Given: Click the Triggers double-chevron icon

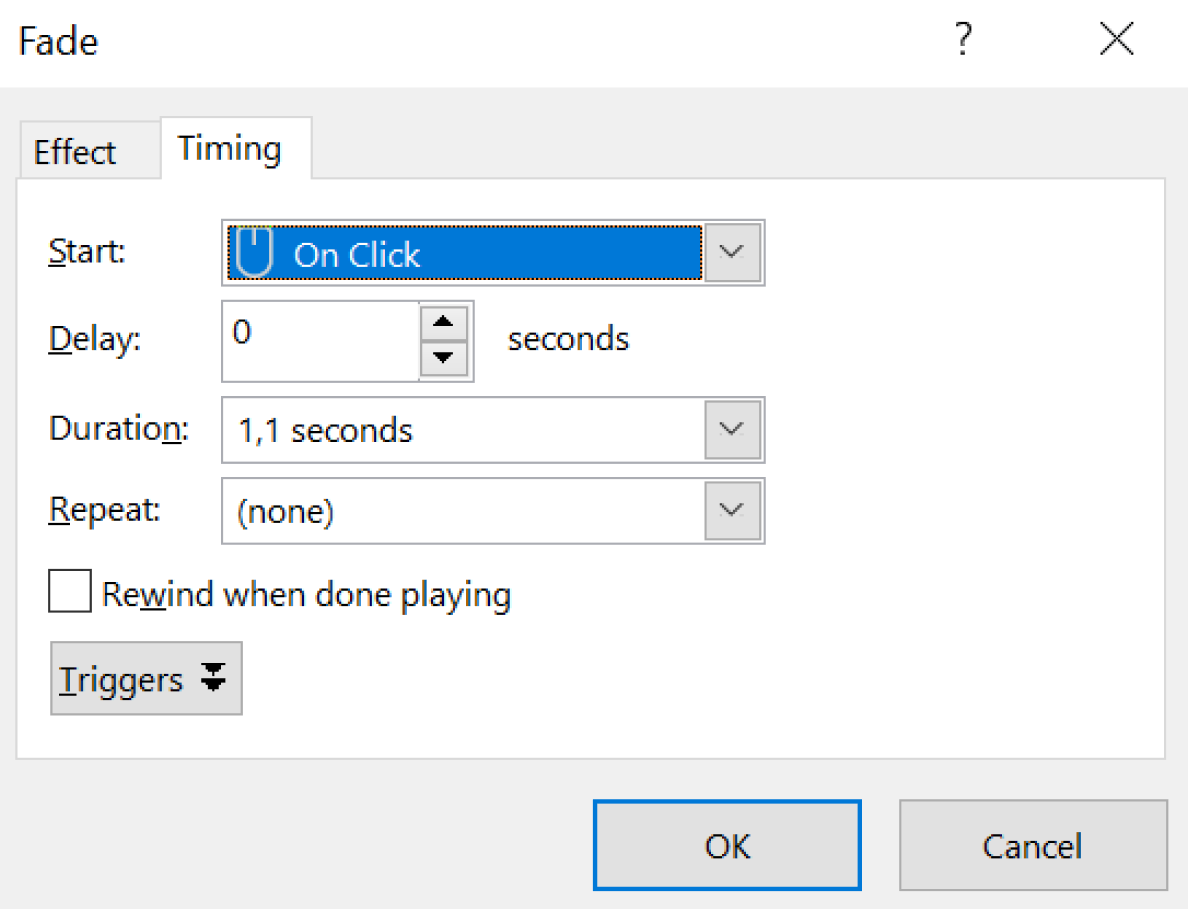Looking at the screenshot, I should click(x=213, y=678).
